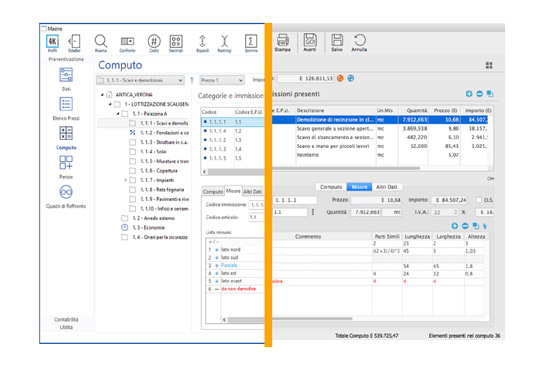
Task: Open the Prezzo 1 dropdown
Action: [x=222, y=80]
